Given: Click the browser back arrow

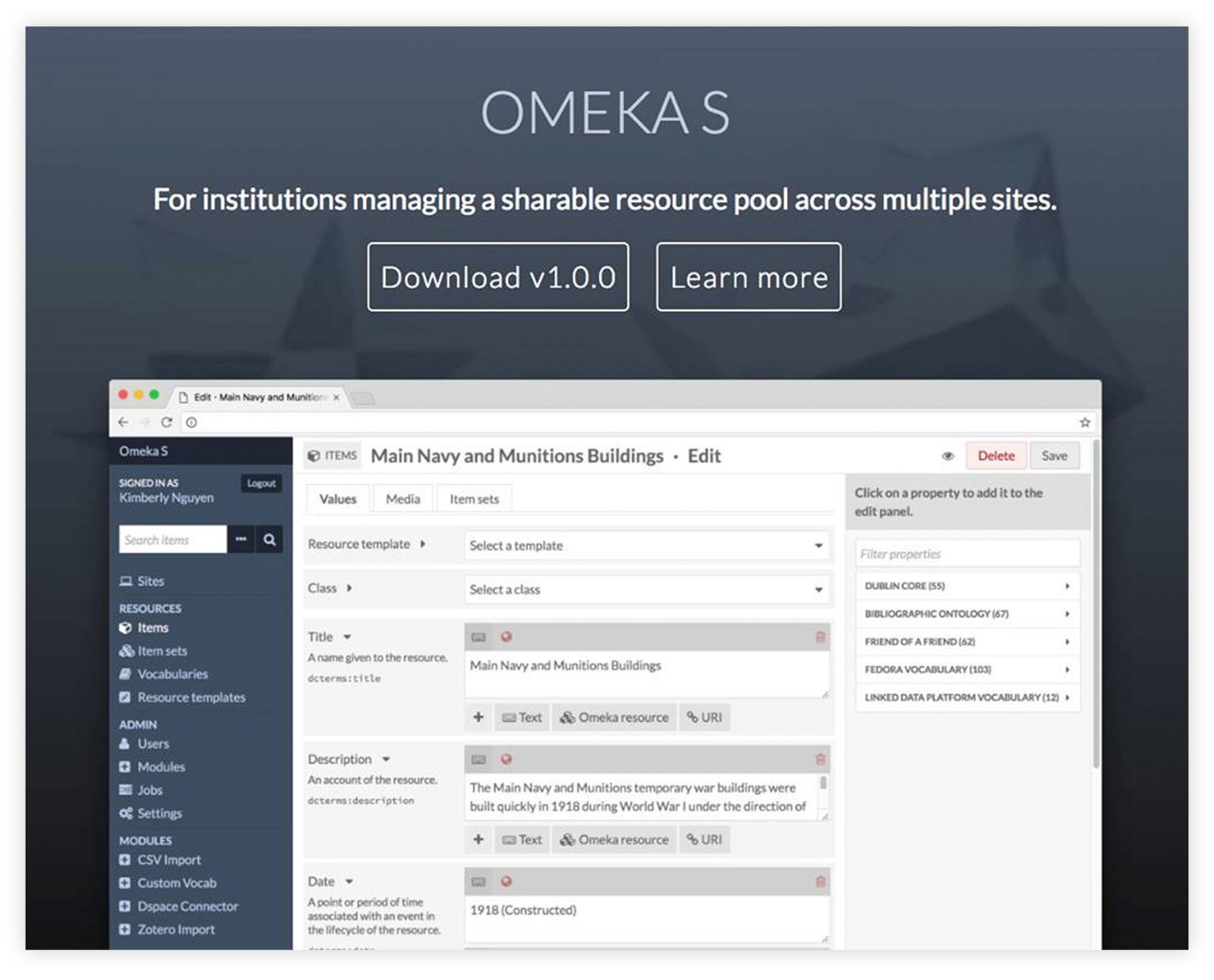Looking at the screenshot, I should point(123,422).
